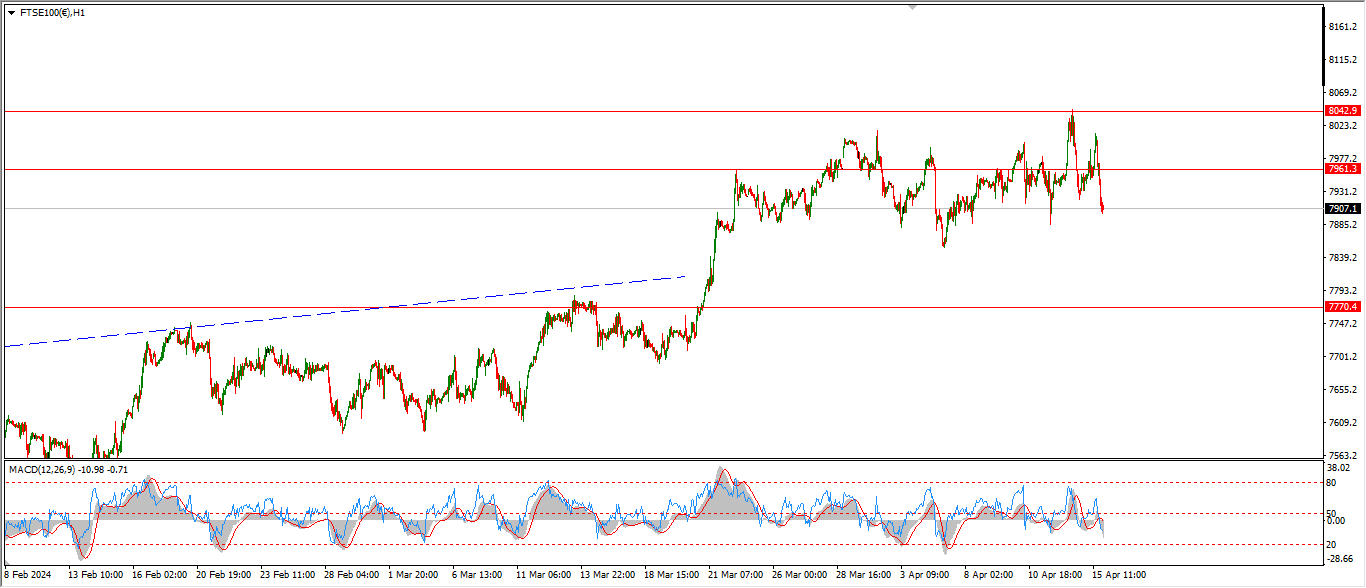This screenshot has width=1366, height=588.
Task: Click the MACD(12,26,9) indicator label
Action: [x=68, y=469]
